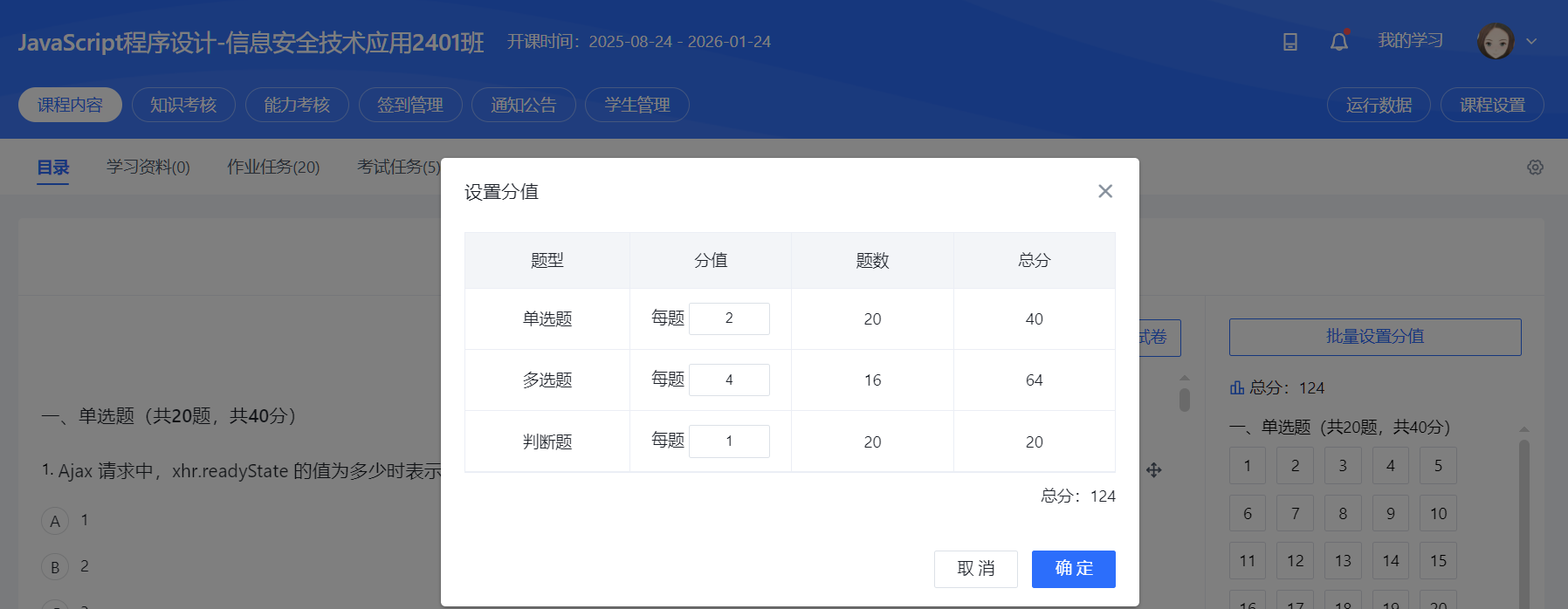Open the 知识考核 menu item
The width and height of the screenshot is (1568, 609).
183,105
